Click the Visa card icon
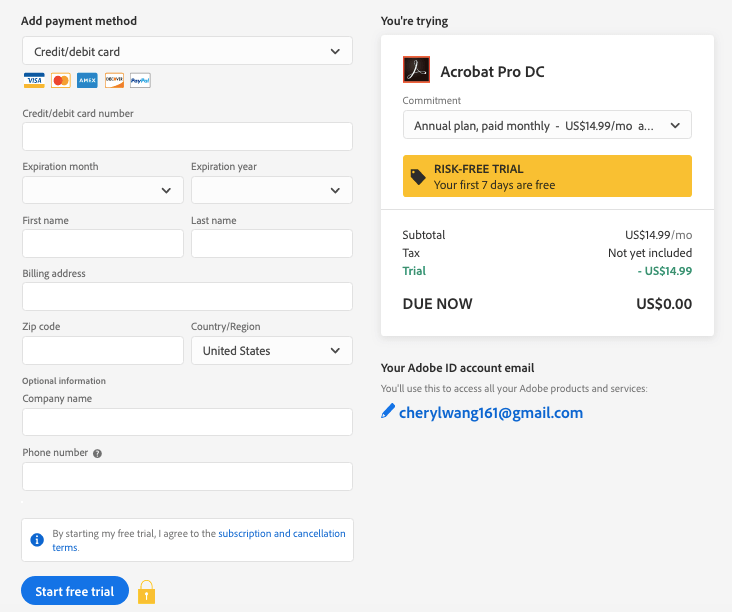This screenshot has width=732, height=612. [x=34, y=80]
